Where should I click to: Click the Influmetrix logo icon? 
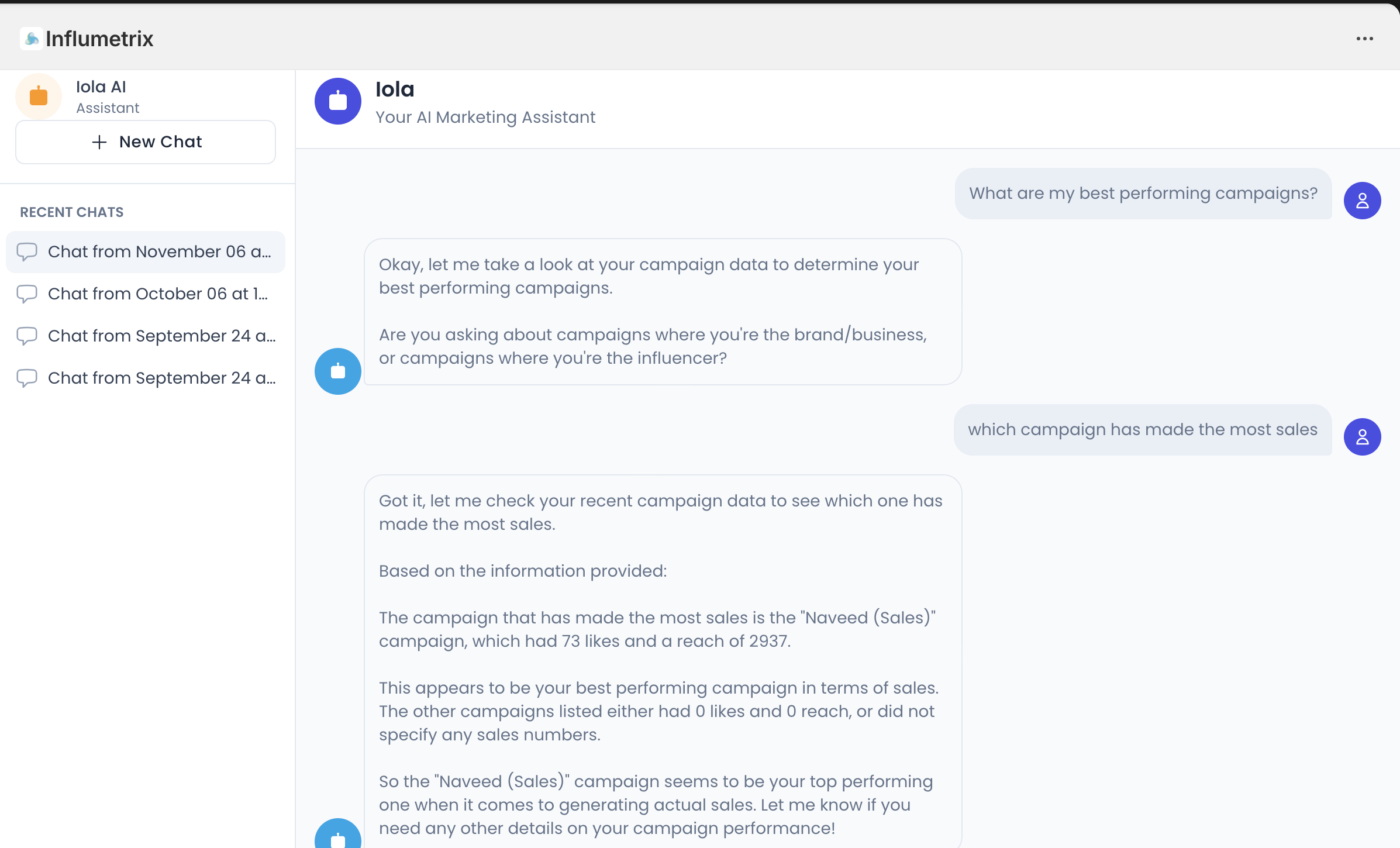pos(31,37)
